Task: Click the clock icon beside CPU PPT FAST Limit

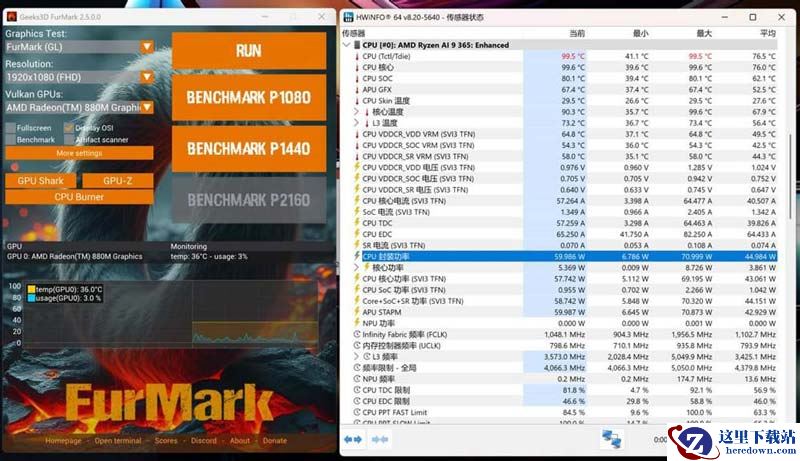Action: pos(357,412)
